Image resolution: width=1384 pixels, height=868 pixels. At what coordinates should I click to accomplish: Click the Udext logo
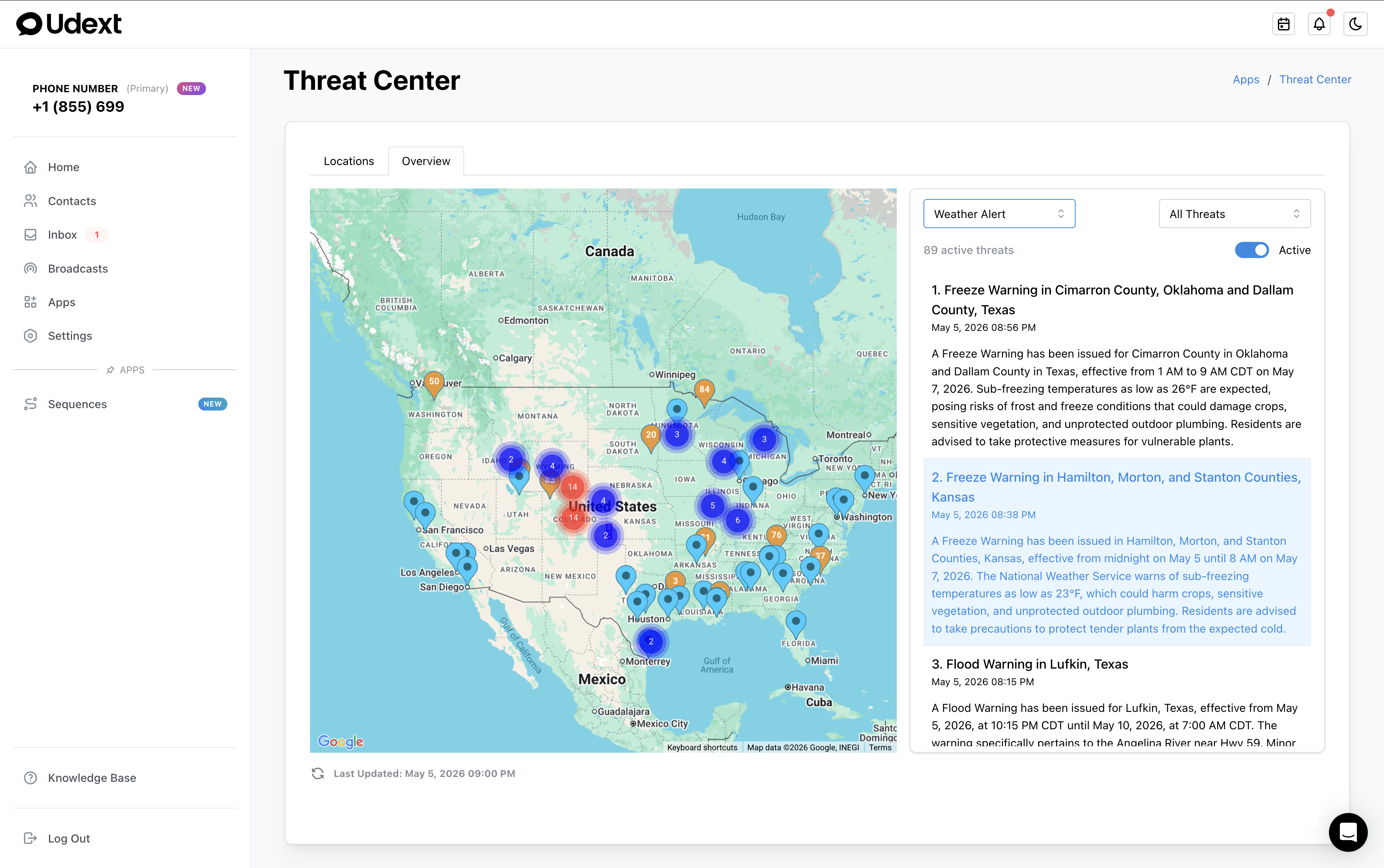tap(69, 24)
